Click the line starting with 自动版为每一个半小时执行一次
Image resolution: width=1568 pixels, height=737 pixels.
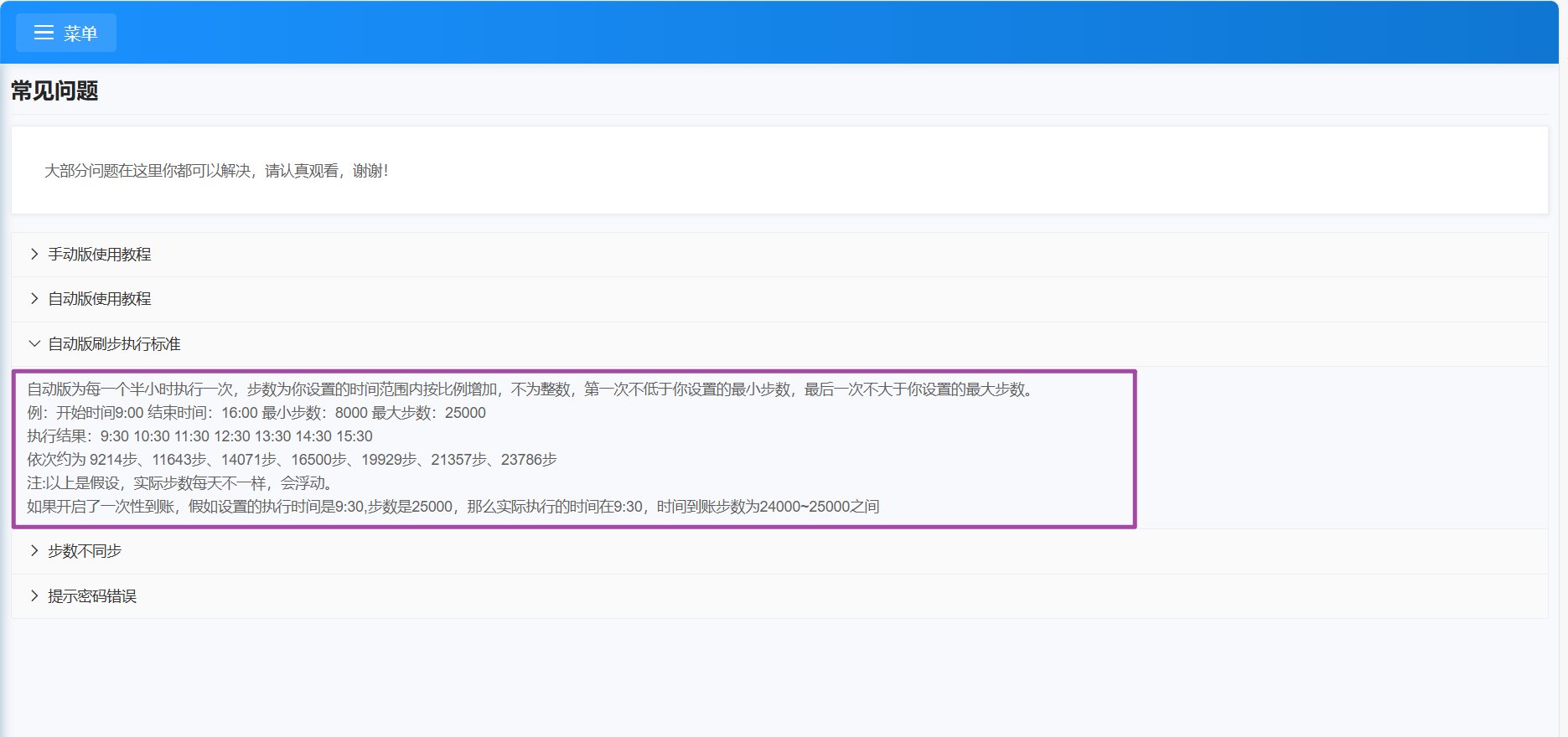[531, 389]
